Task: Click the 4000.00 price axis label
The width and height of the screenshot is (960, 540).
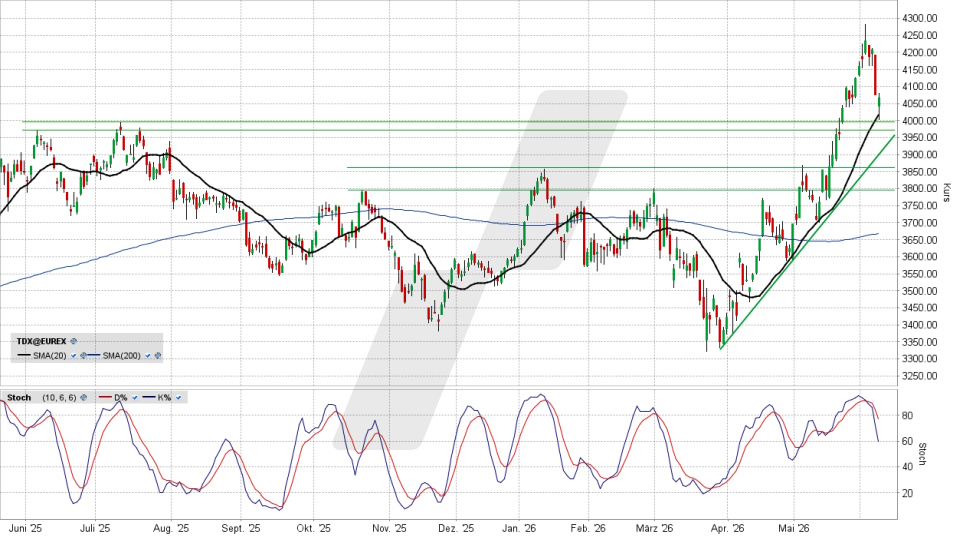Action: [x=919, y=121]
